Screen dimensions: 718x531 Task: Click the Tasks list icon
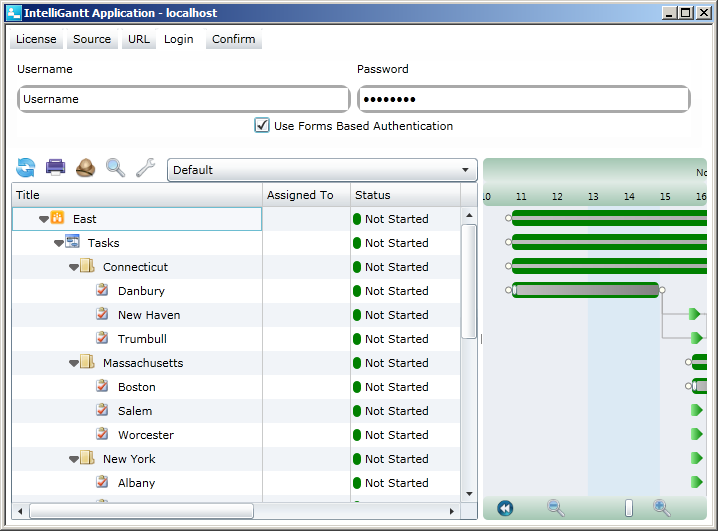pyautogui.click(x=72, y=241)
